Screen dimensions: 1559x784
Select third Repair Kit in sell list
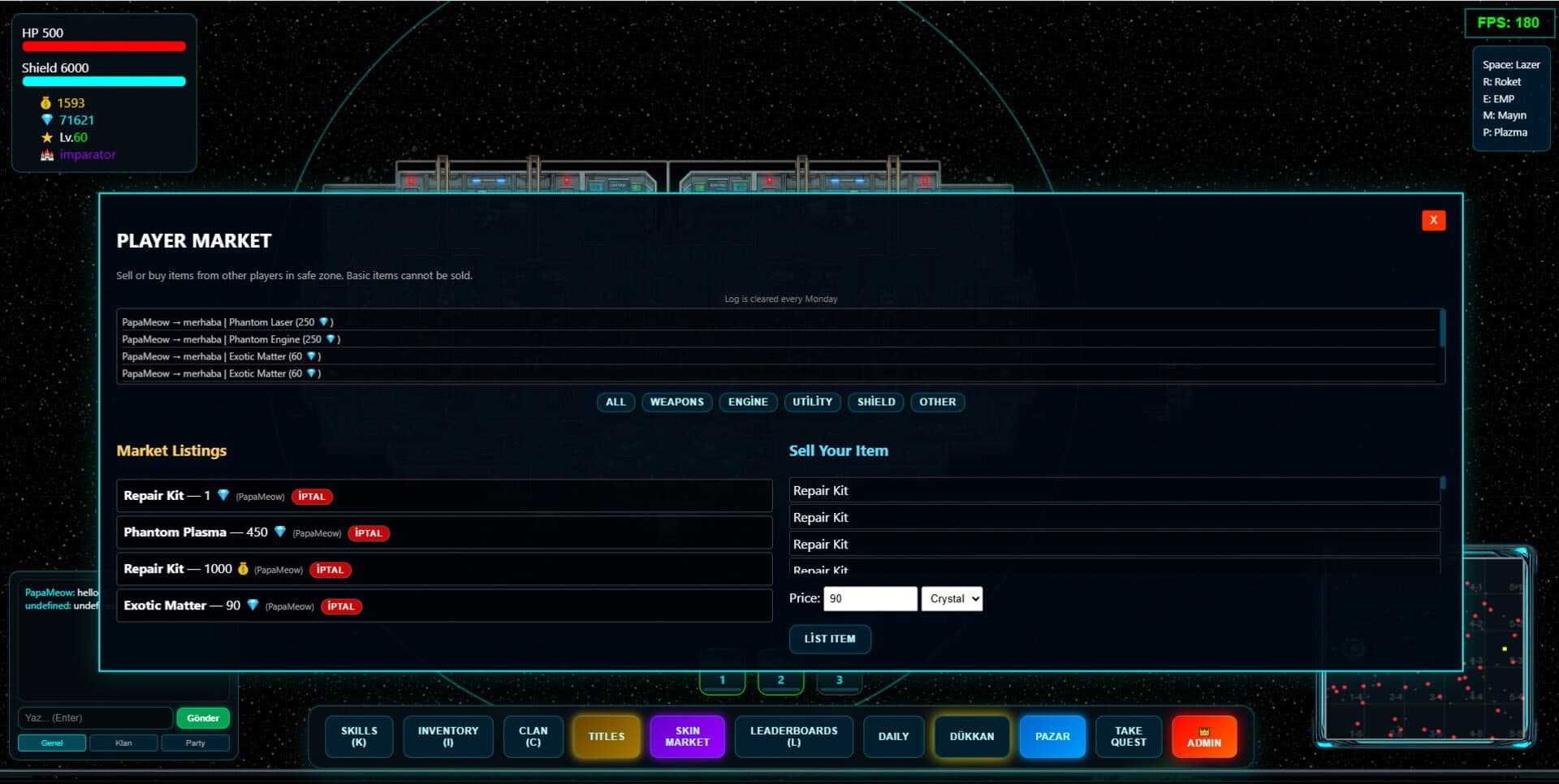tap(1114, 544)
